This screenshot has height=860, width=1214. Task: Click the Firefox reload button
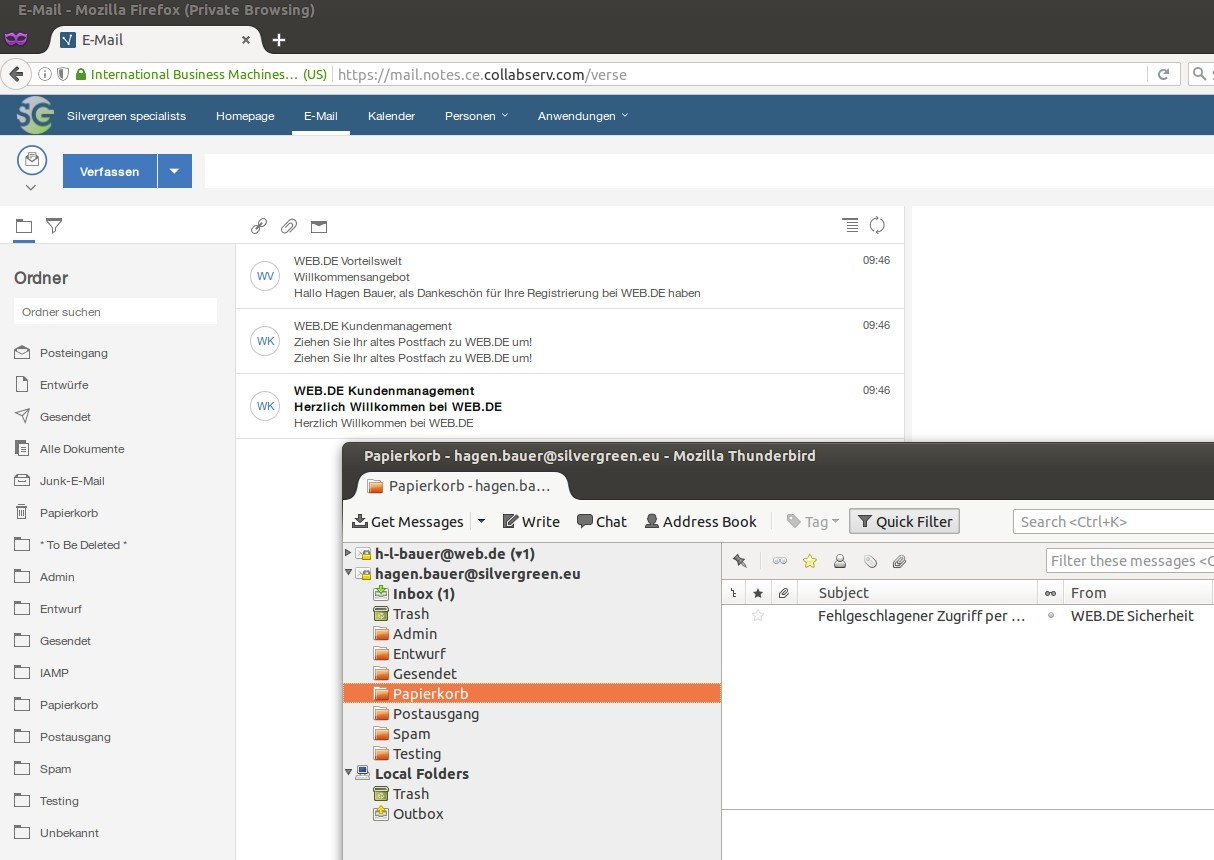click(x=1163, y=74)
